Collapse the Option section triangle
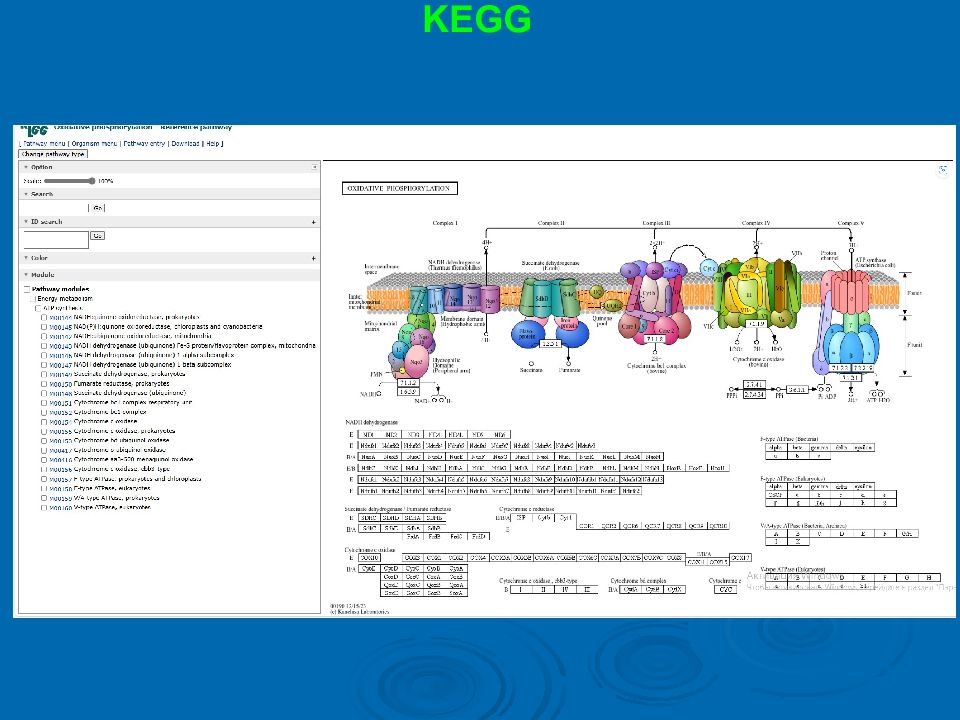This screenshot has width=960, height=720. coord(26,167)
